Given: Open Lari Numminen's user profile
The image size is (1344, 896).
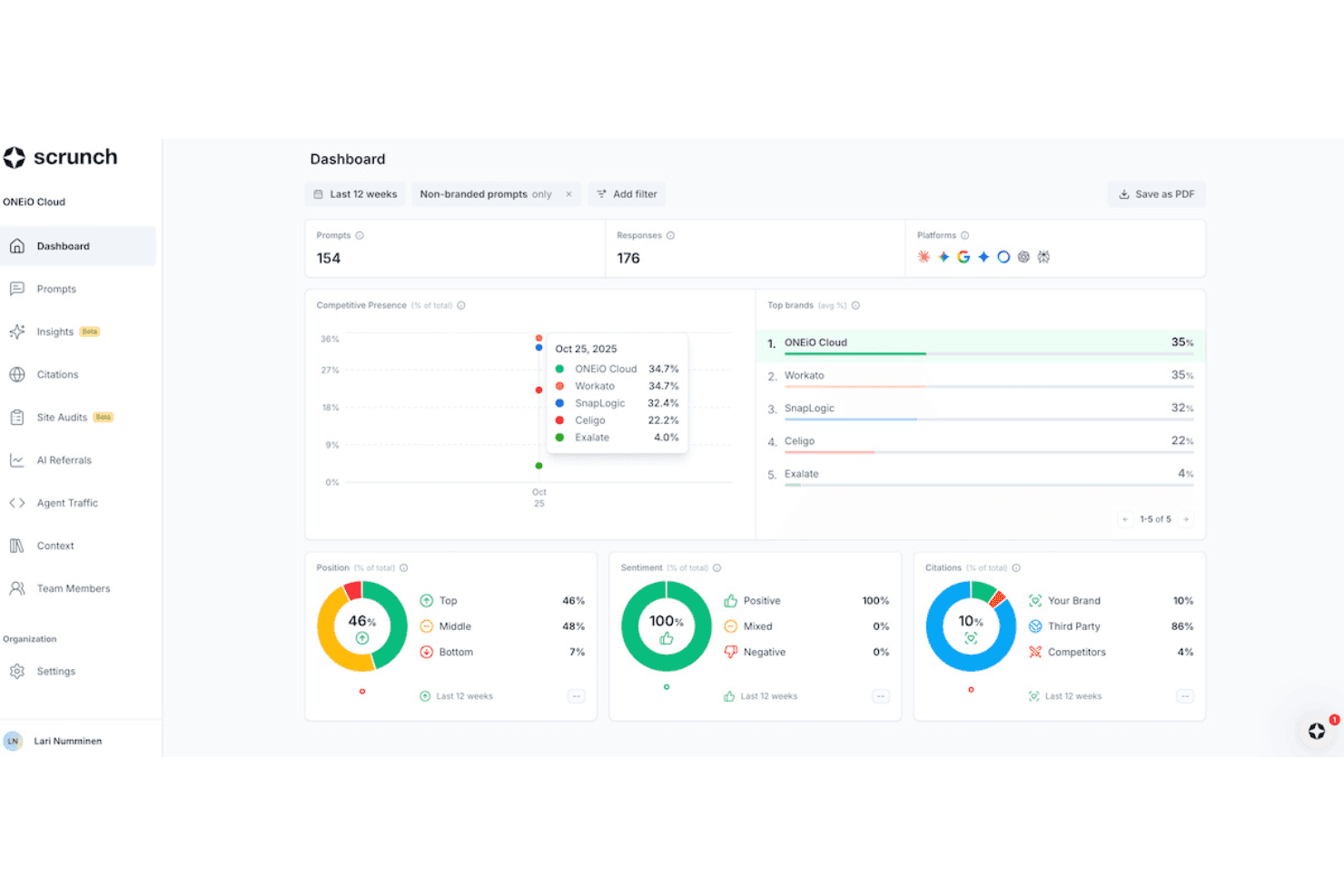Looking at the screenshot, I should [53, 741].
